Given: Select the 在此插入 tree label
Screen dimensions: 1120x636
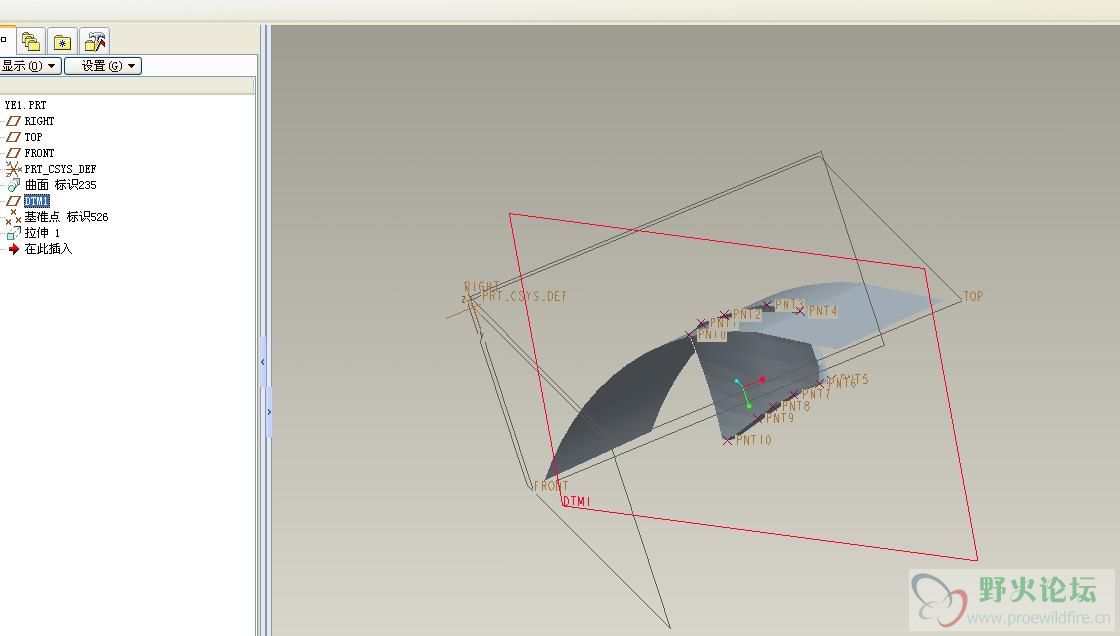Looking at the screenshot, I should [48, 249].
